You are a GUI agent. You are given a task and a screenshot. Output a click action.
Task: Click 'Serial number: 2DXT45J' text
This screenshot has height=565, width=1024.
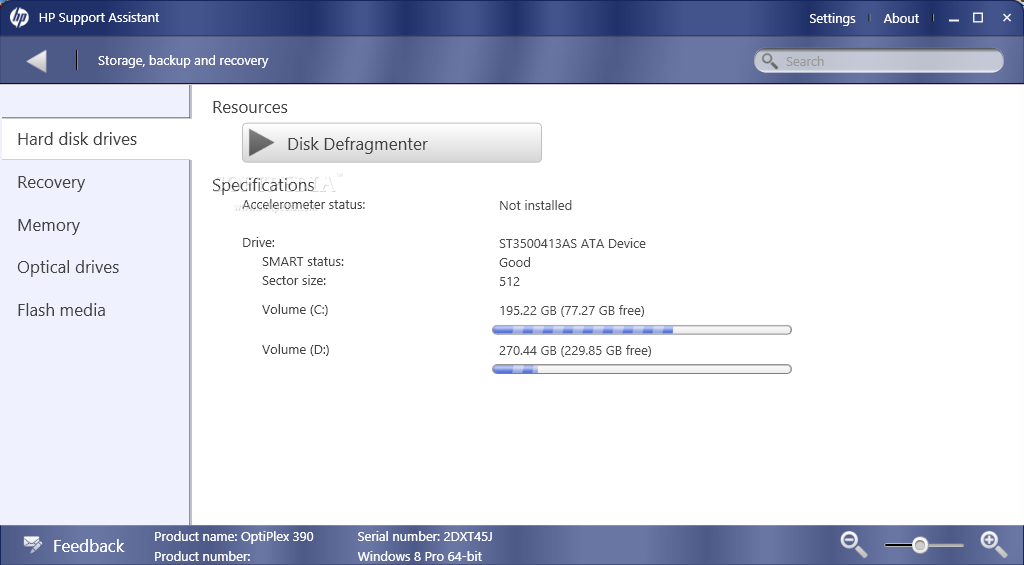point(424,537)
